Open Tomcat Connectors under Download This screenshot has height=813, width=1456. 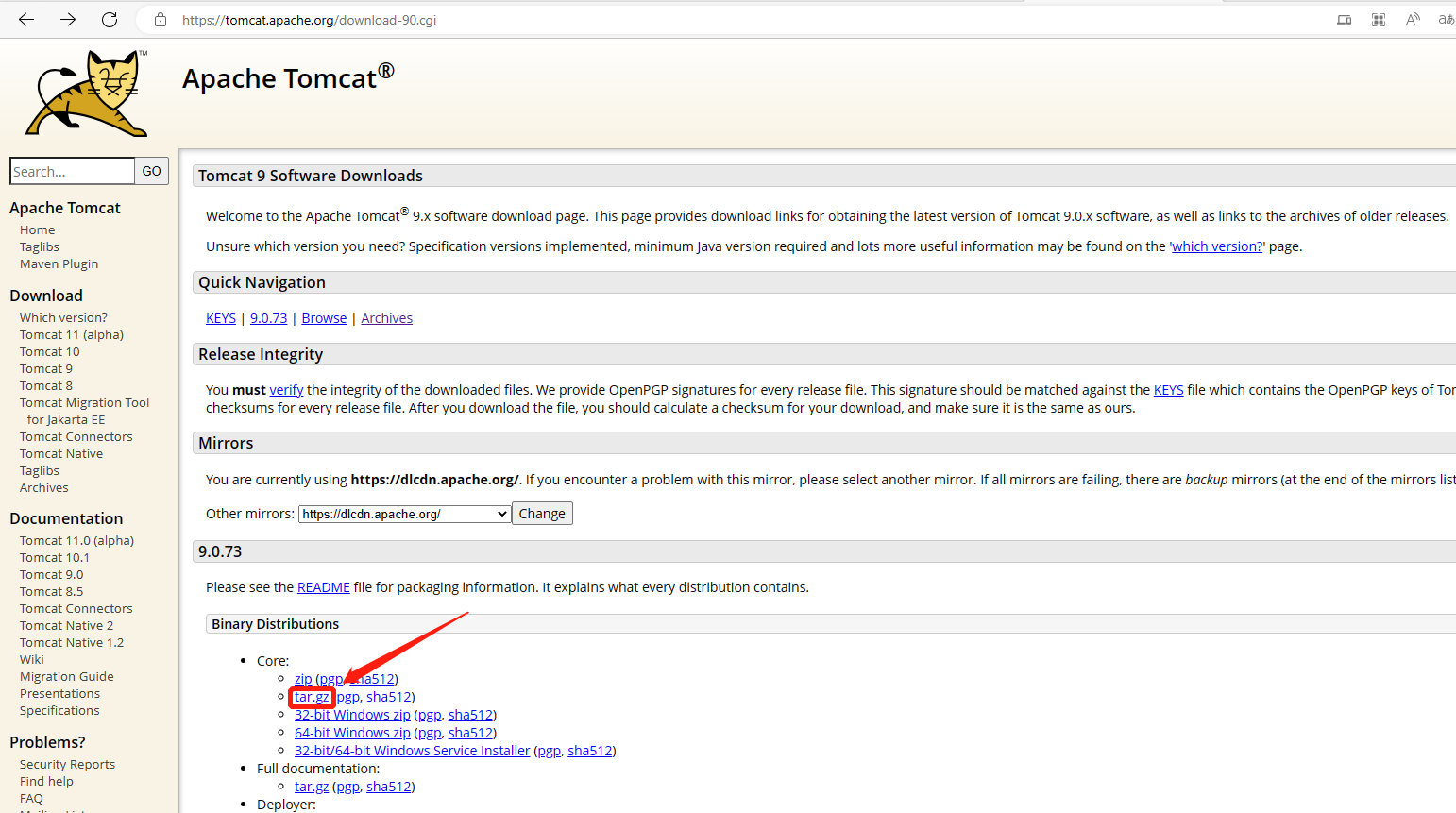pos(76,436)
